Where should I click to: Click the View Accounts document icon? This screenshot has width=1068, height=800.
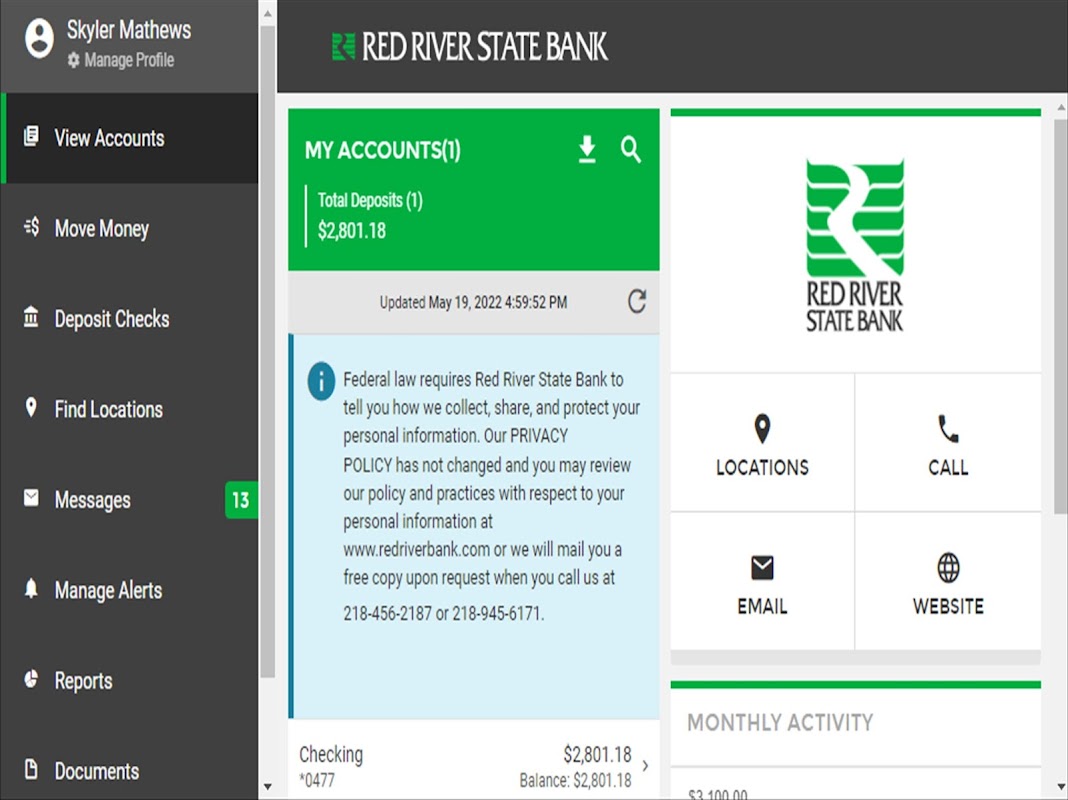(x=31, y=136)
